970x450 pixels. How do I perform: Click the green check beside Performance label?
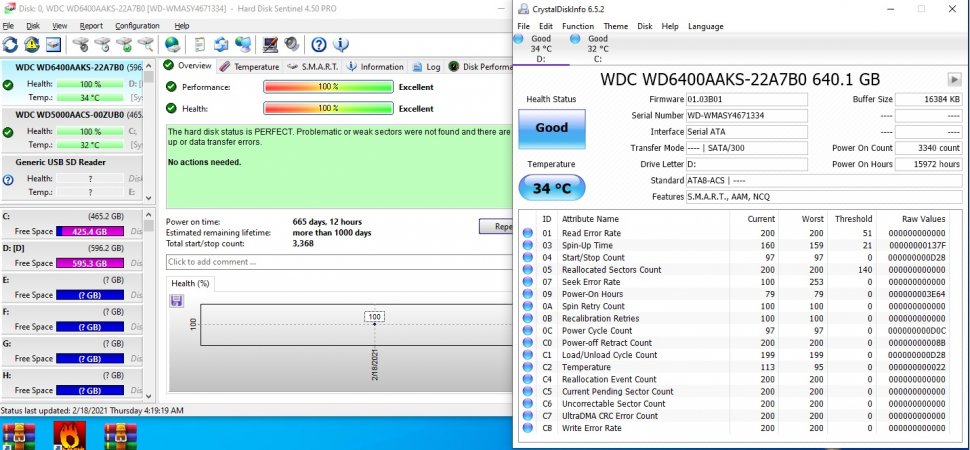click(x=171, y=87)
